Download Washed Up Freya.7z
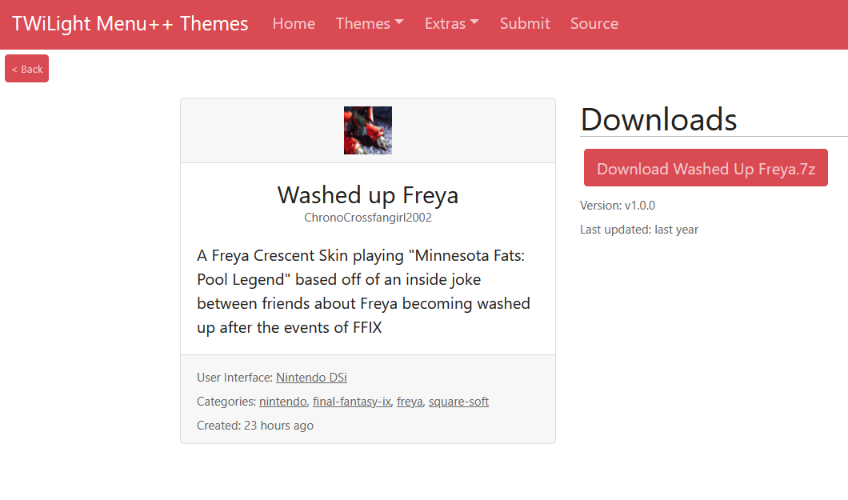848x500 pixels. 706,168
